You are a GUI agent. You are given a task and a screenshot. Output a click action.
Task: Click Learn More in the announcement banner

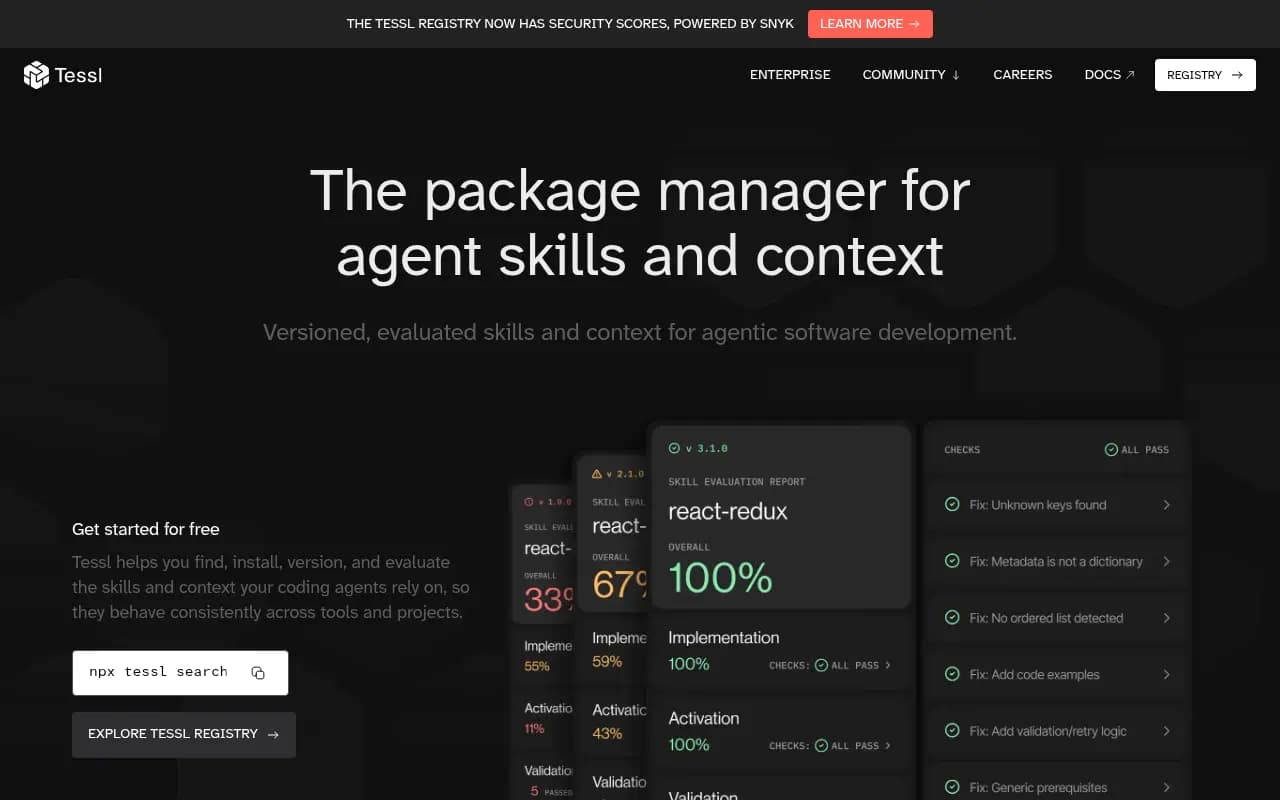[x=870, y=24]
